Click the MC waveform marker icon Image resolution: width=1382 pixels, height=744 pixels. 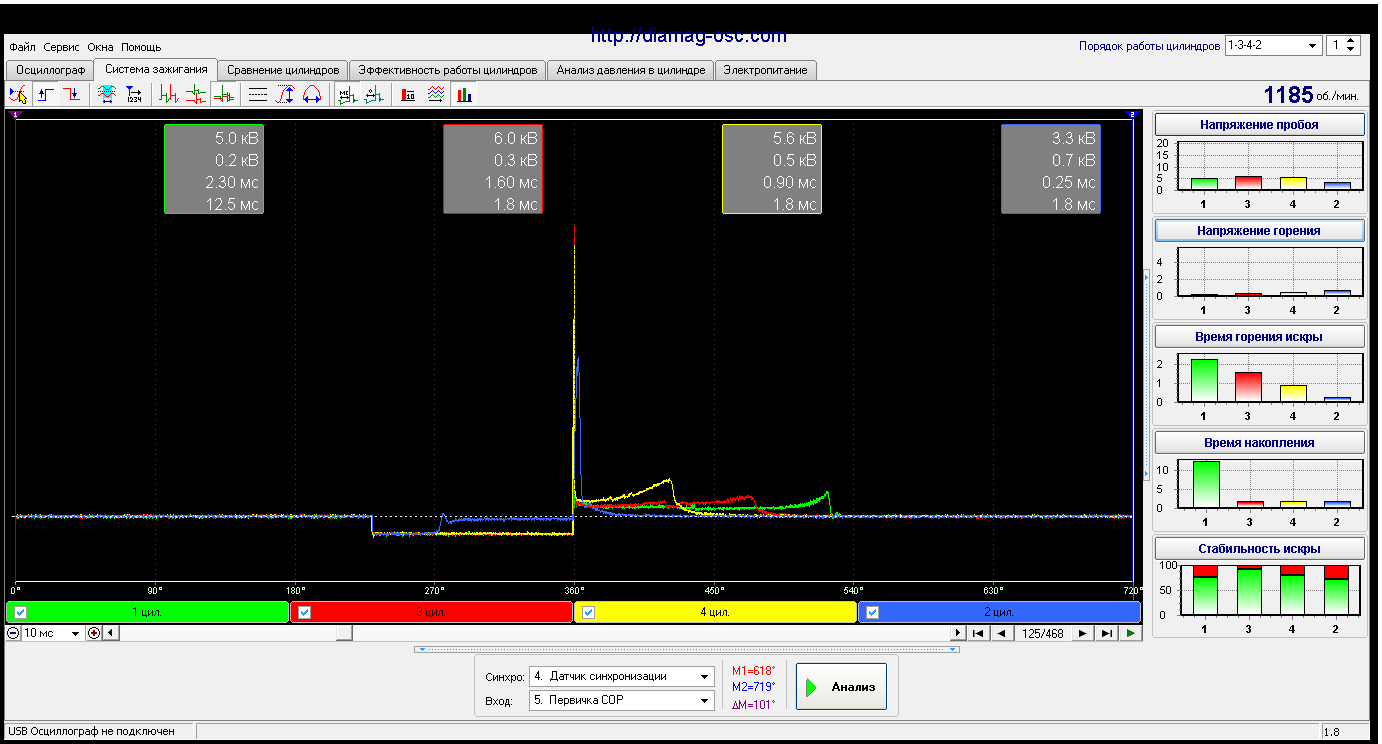(347, 95)
